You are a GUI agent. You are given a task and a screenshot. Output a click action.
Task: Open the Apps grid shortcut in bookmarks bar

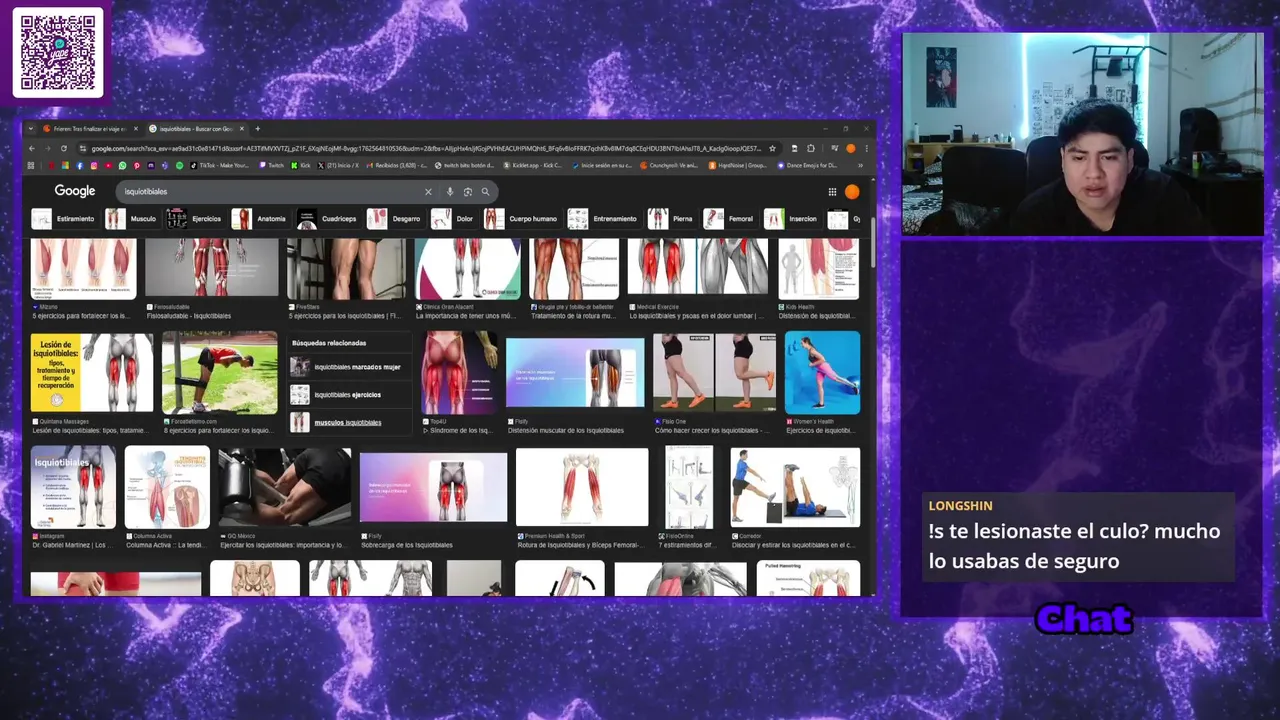(x=31, y=165)
